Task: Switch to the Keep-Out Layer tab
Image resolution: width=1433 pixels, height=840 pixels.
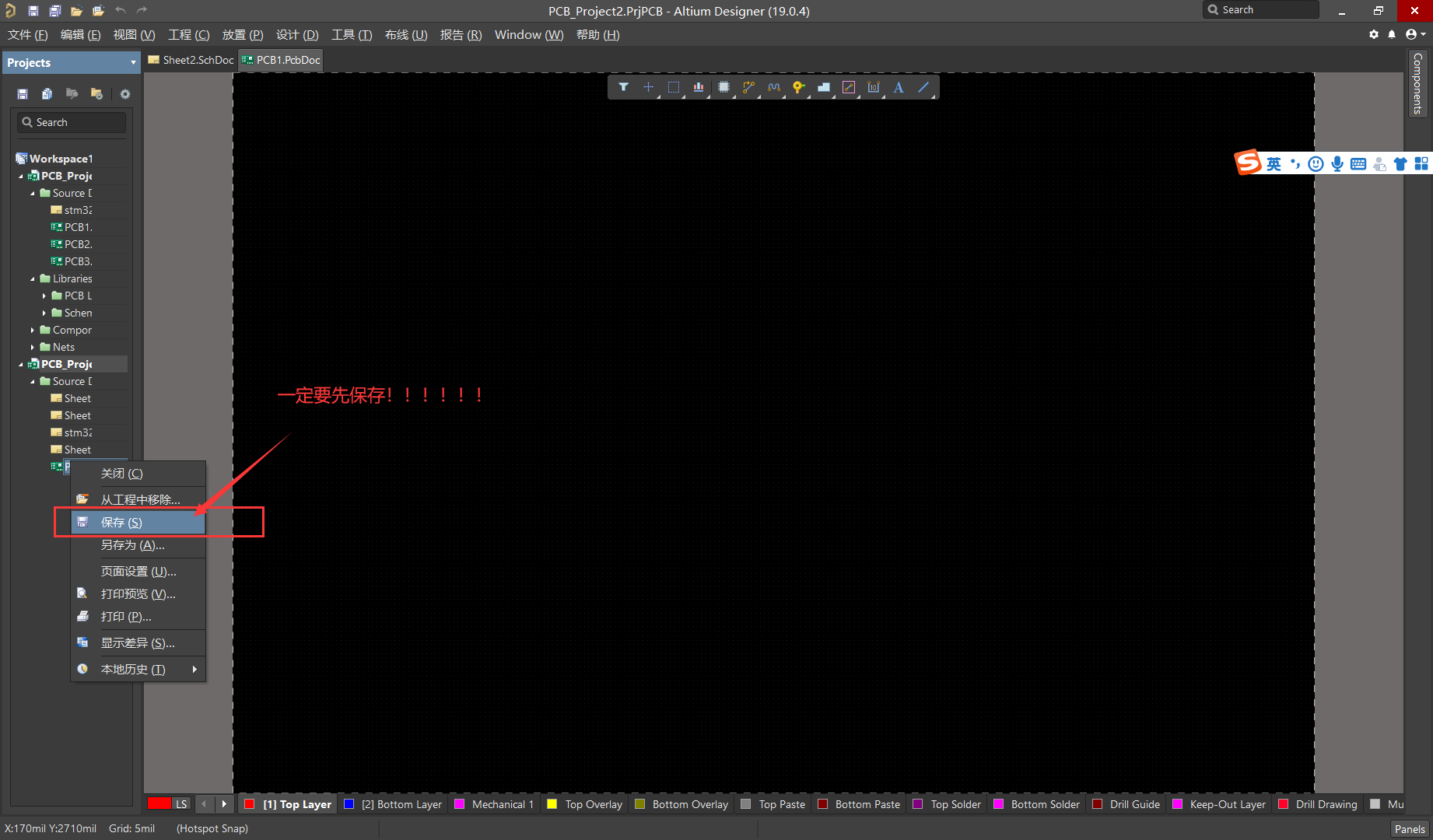Action: pyautogui.click(x=1219, y=804)
